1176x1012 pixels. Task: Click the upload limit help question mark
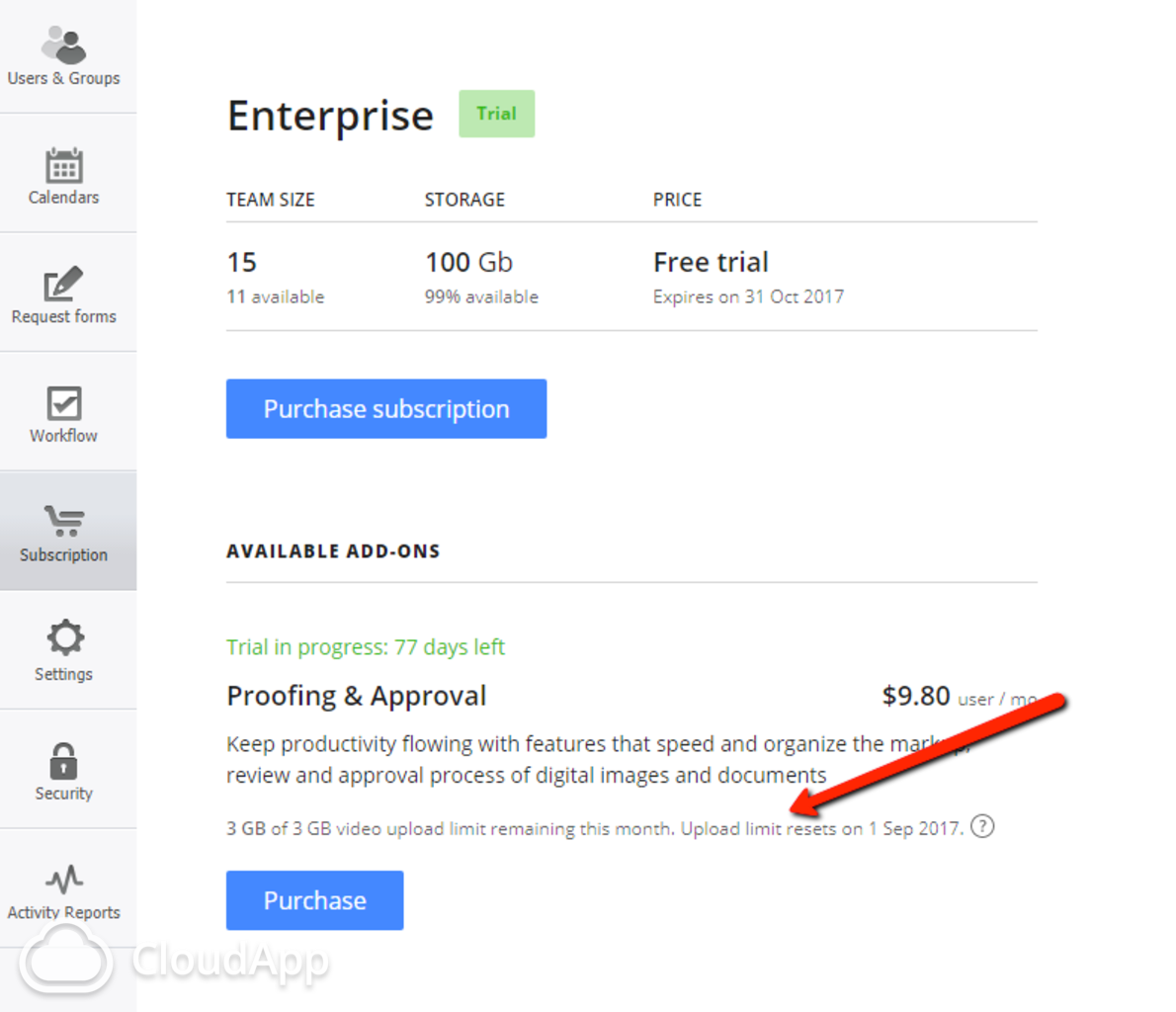[x=982, y=826]
